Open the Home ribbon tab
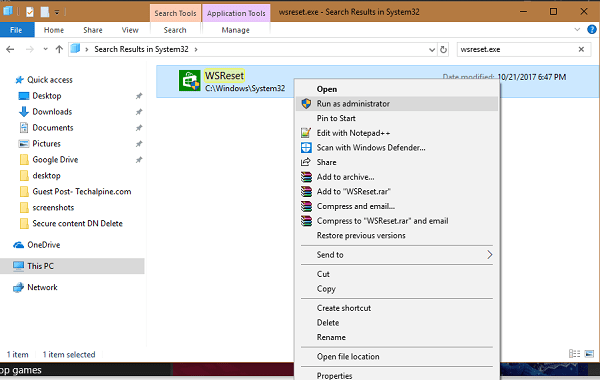 coord(54,30)
